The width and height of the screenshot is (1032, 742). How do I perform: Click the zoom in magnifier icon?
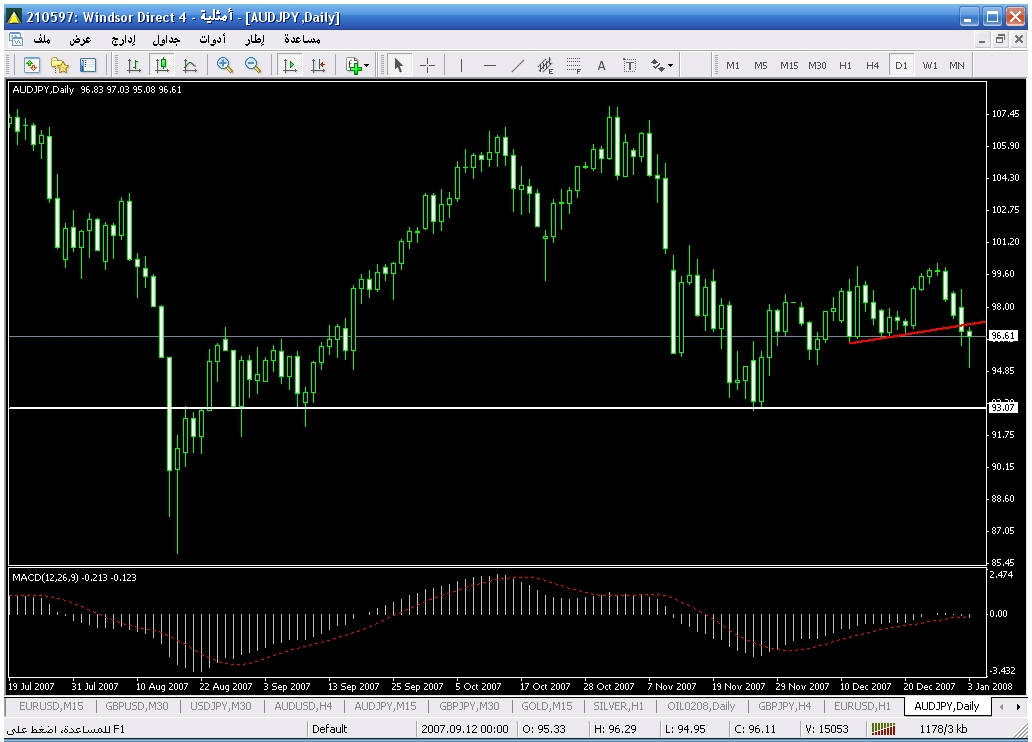coord(225,65)
